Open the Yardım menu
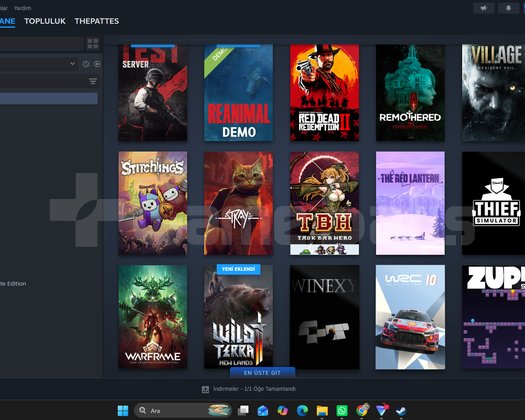Screen dimensions: 525x420 22,8
